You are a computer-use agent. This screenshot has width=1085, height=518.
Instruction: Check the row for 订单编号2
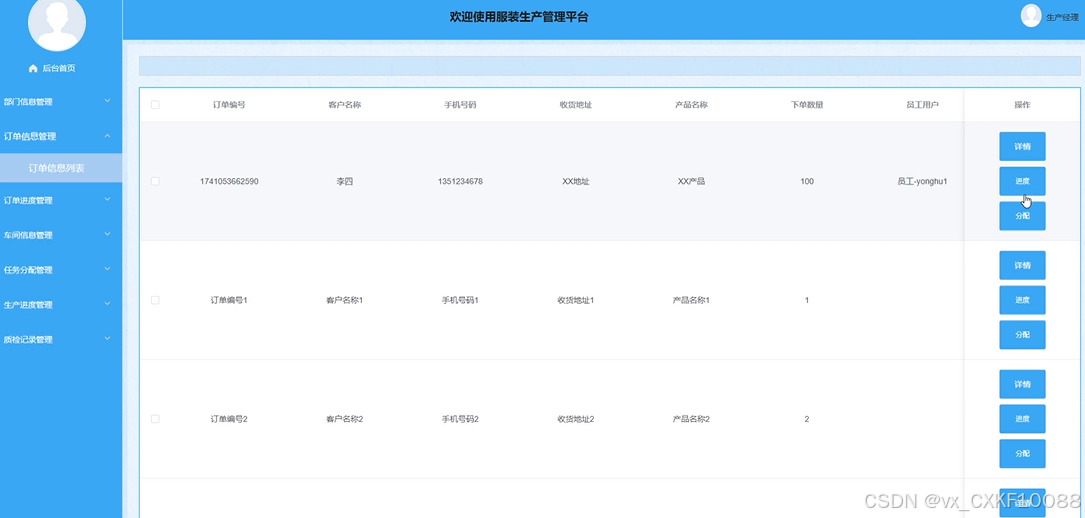[155, 419]
